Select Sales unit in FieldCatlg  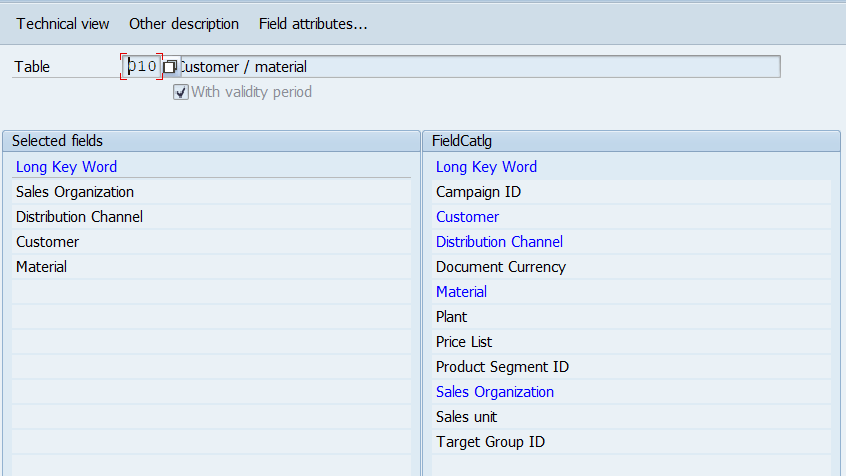pos(631,417)
